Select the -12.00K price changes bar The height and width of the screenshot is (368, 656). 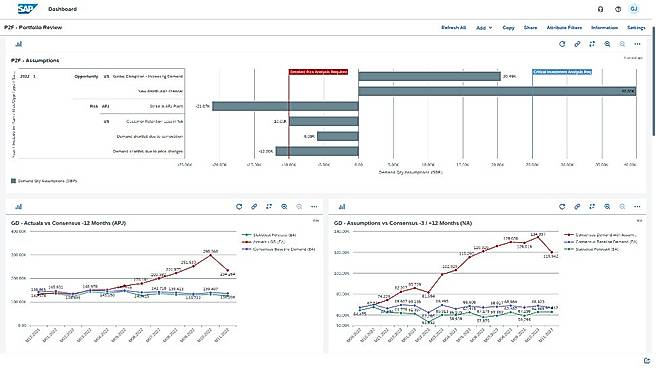pyautogui.click(x=317, y=151)
